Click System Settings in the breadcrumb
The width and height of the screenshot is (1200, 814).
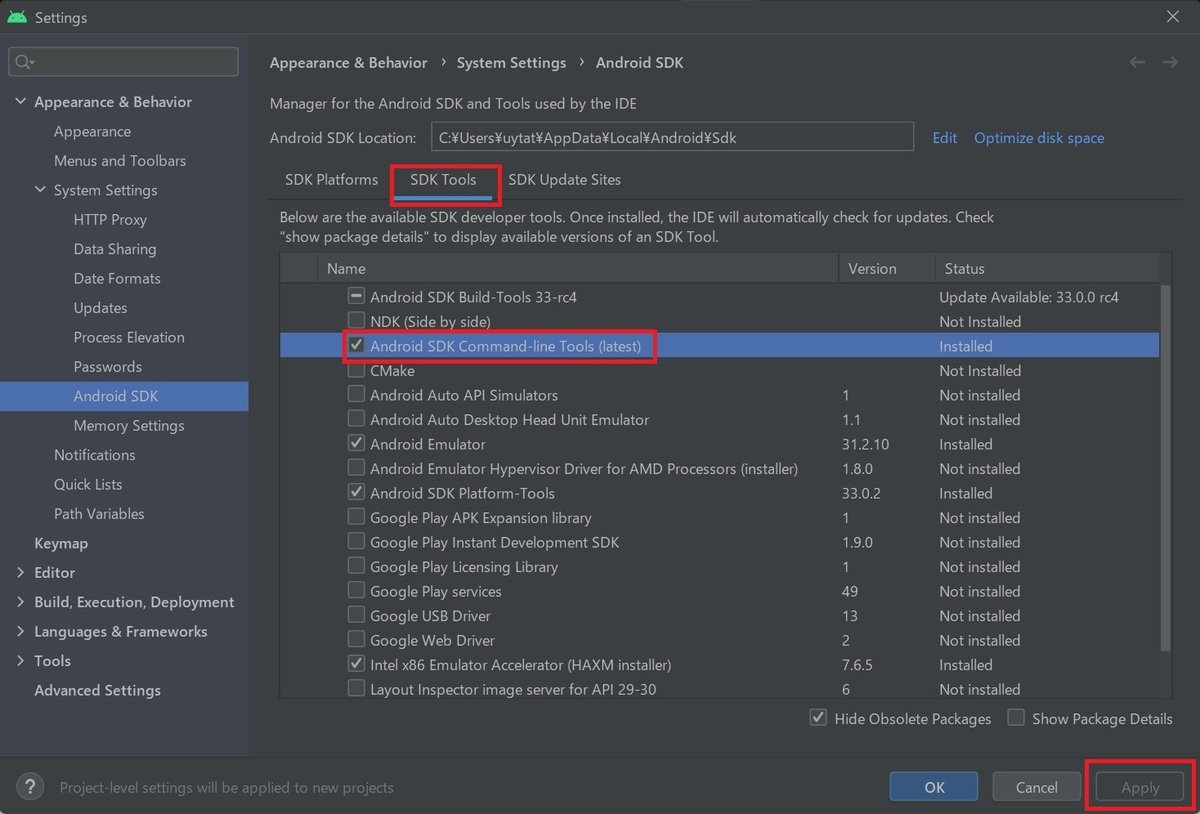[511, 62]
